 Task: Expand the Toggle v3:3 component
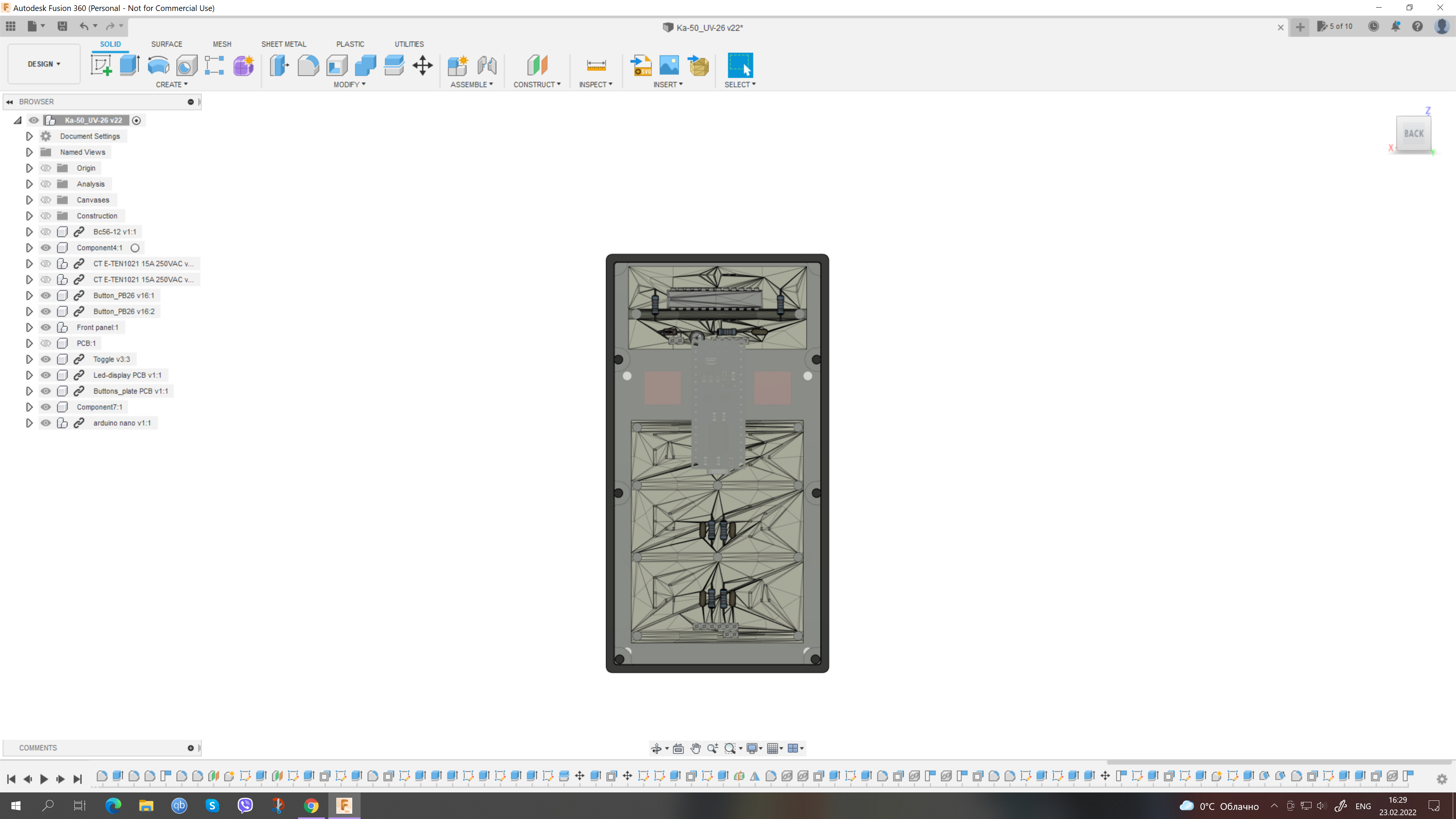pyautogui.click(x=30, y=359)
